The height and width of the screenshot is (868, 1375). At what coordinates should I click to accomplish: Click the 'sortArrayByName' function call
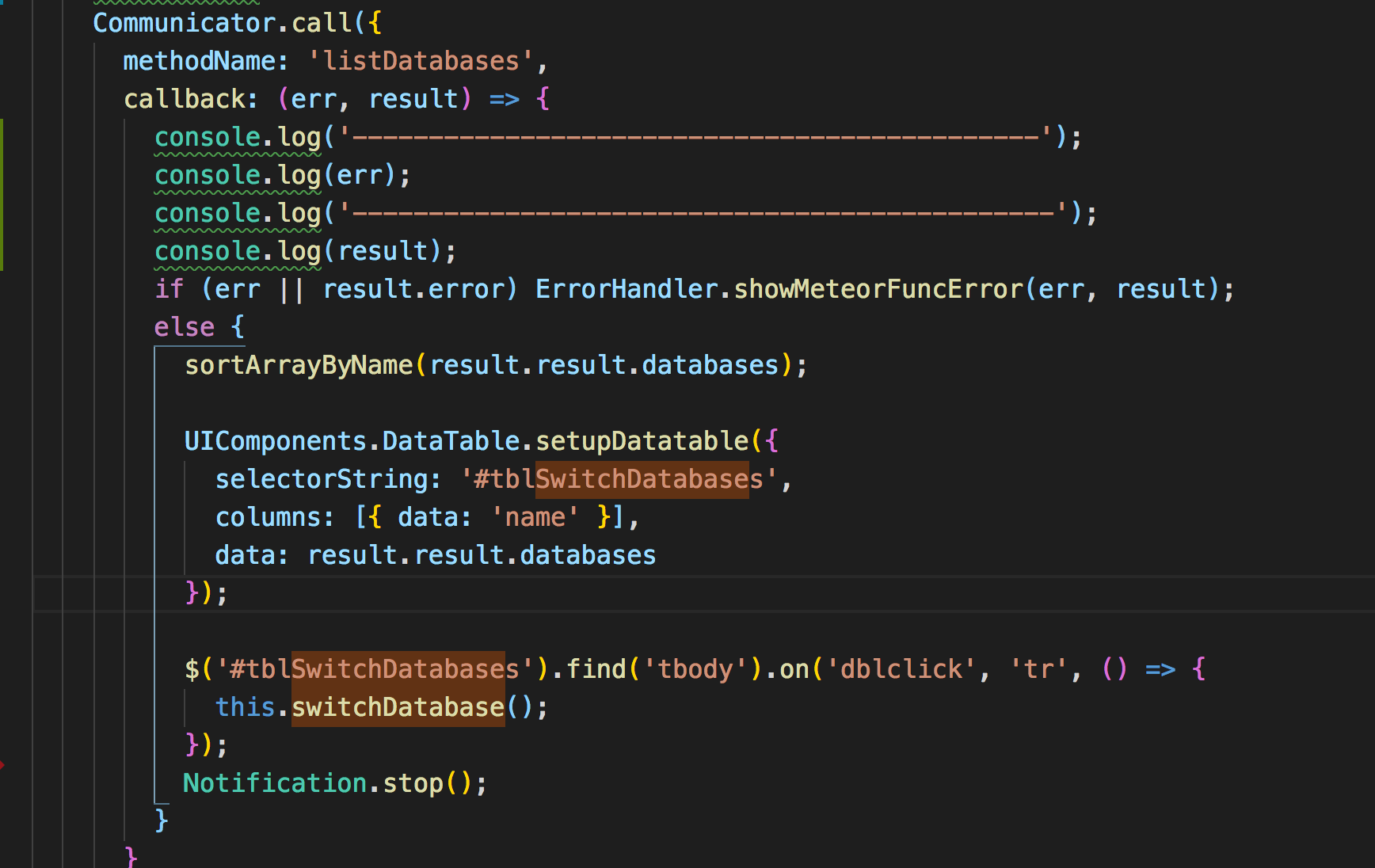[x=298, y=364]
